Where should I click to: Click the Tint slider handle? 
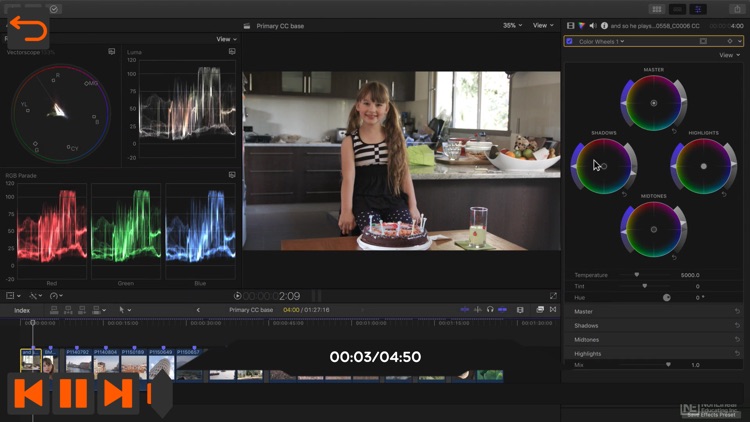(x=645, y=286)
